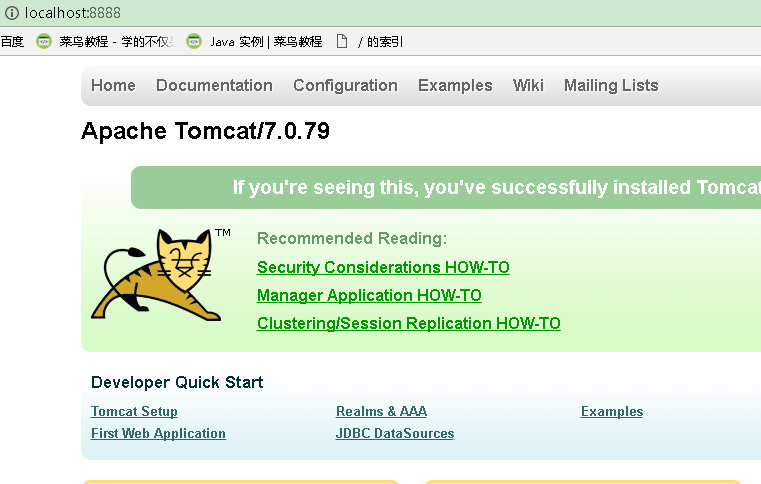Open Manager Application HOW-TO link
761x484 pixels.
click(x=369, y=295)
